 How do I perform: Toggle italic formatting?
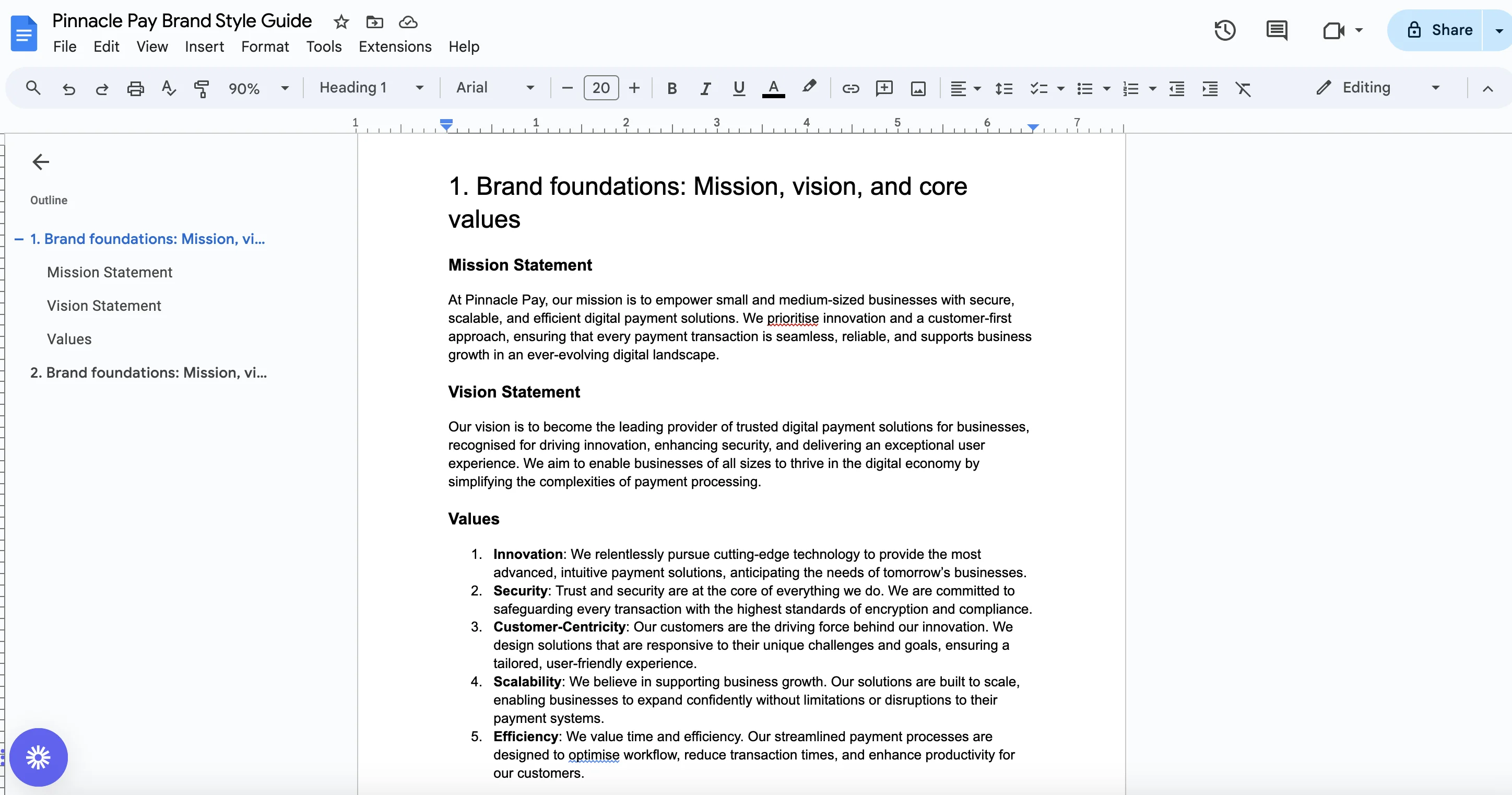point(705,88)
